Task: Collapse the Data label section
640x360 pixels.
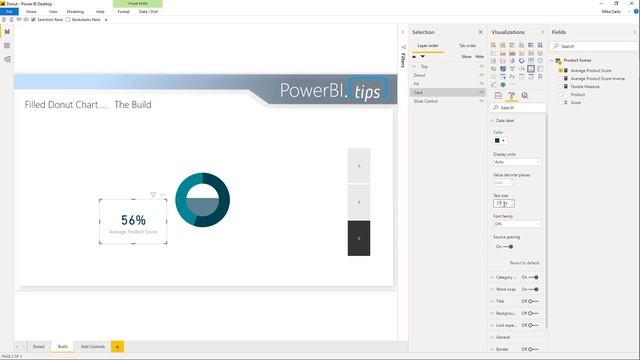Action: coord(492,120)
